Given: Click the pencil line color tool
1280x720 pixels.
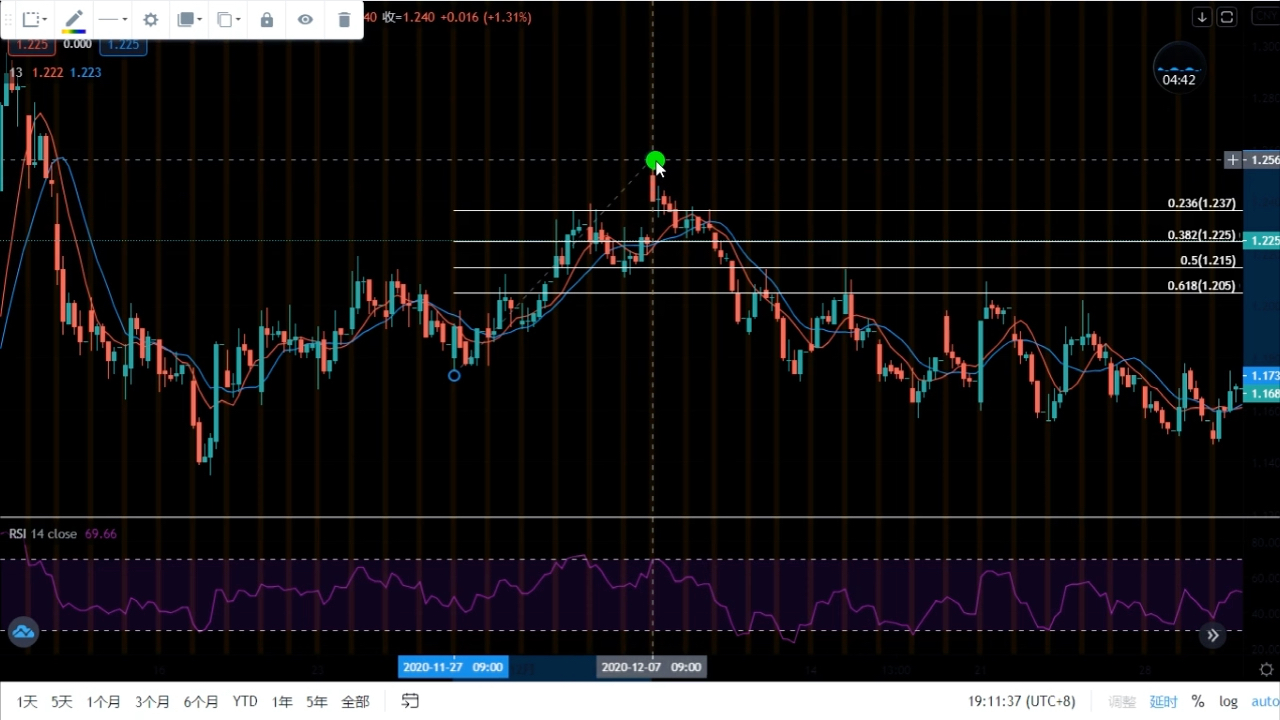Looking at the screenshot, I should coord(74,19).
